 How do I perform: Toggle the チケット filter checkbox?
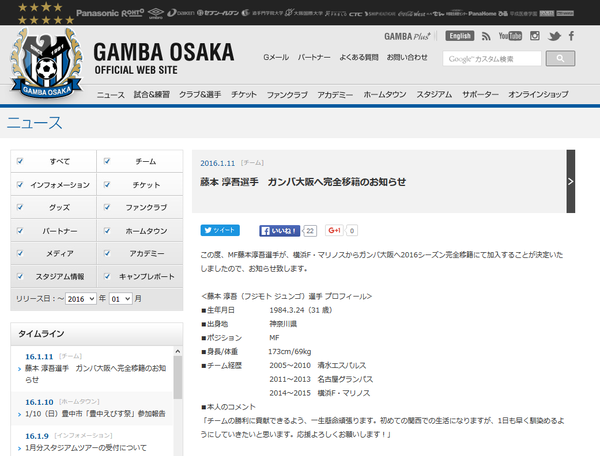point(107,184)
